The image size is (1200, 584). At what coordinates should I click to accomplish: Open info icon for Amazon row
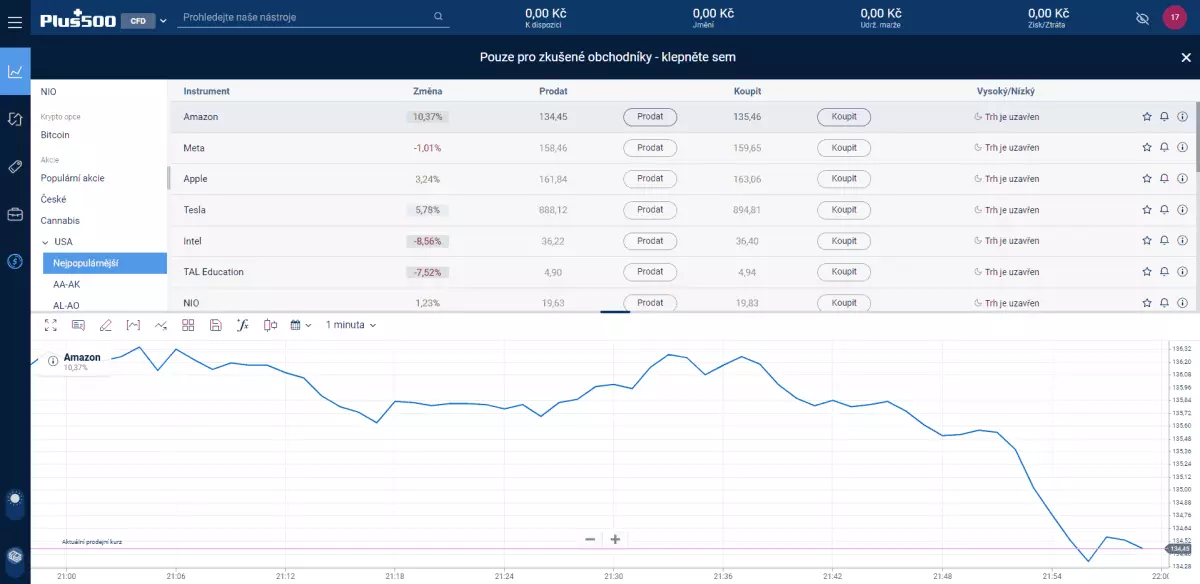coord(1182,117)
